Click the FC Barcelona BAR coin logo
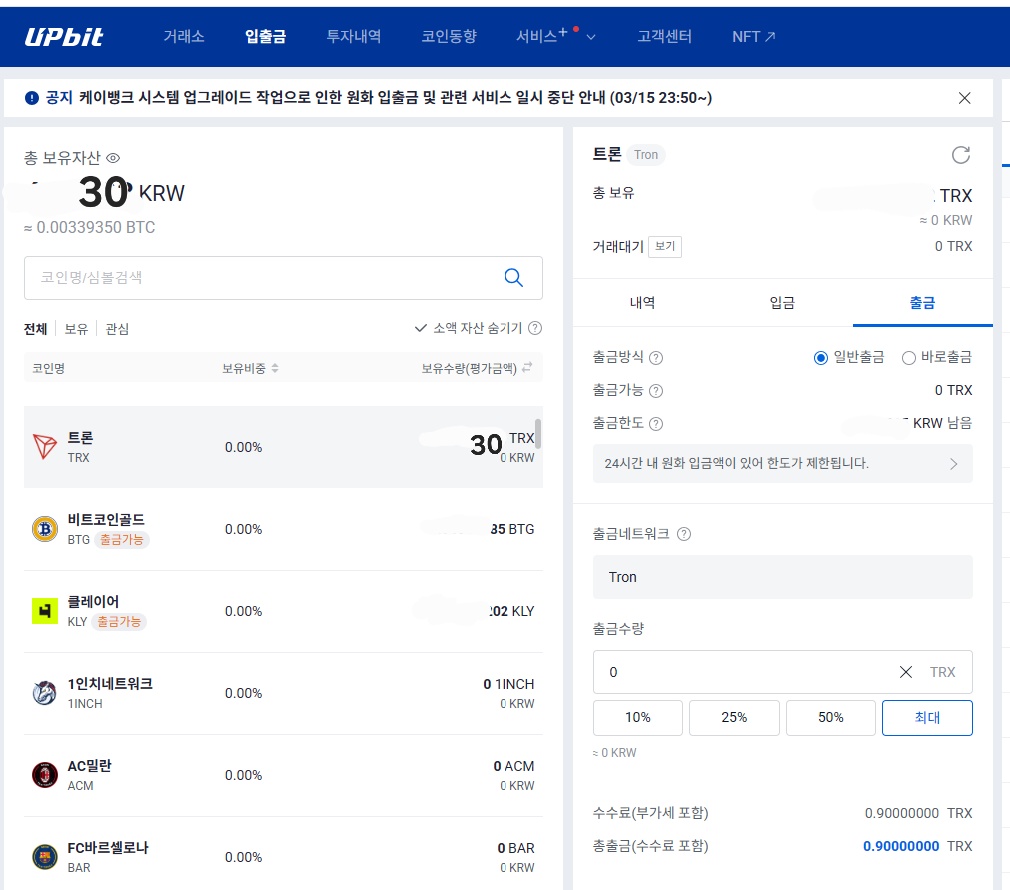1010x890 pixels. pos(44,857)
